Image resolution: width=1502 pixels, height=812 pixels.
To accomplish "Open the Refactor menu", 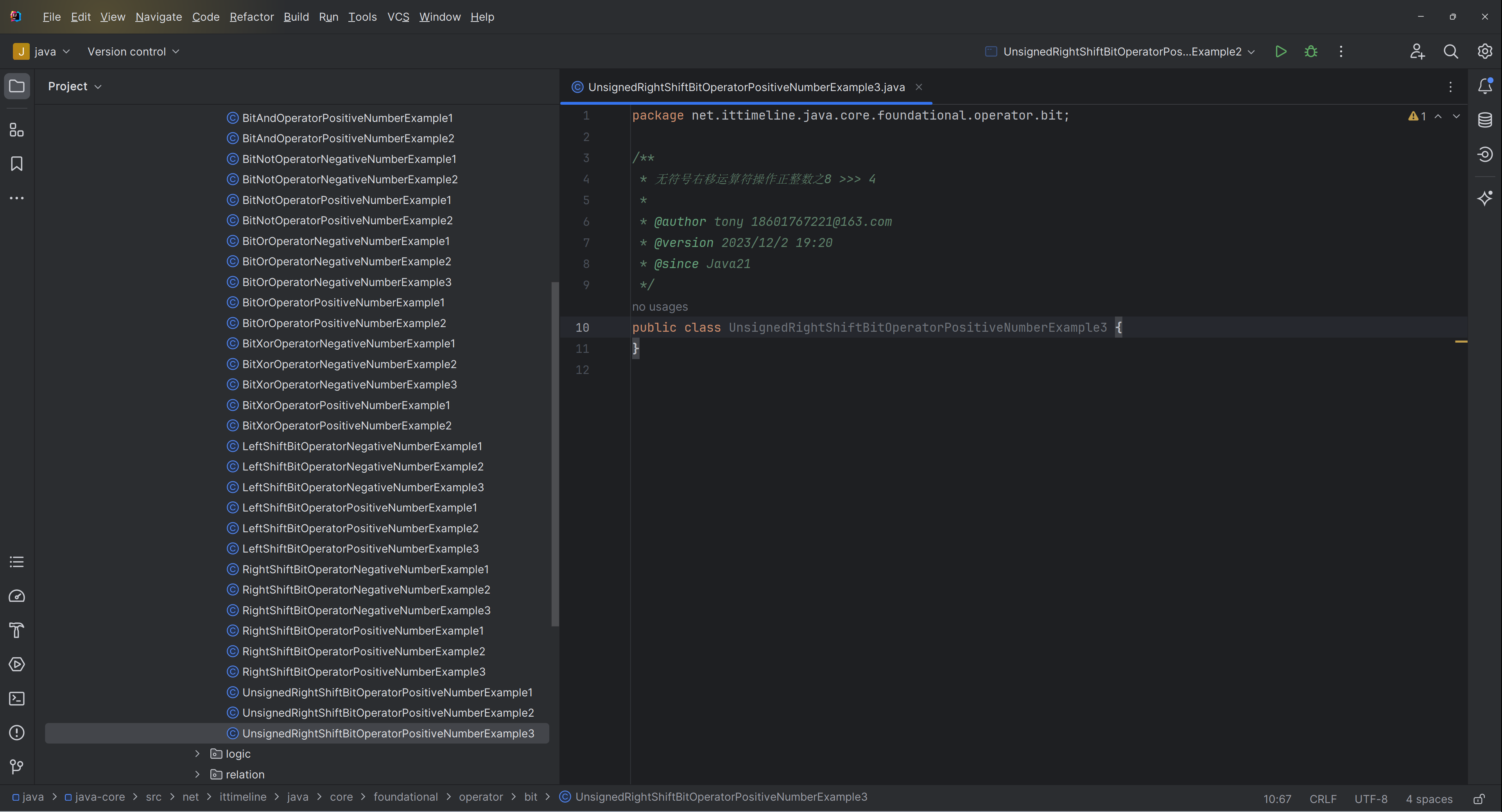I will pos(252,17).
